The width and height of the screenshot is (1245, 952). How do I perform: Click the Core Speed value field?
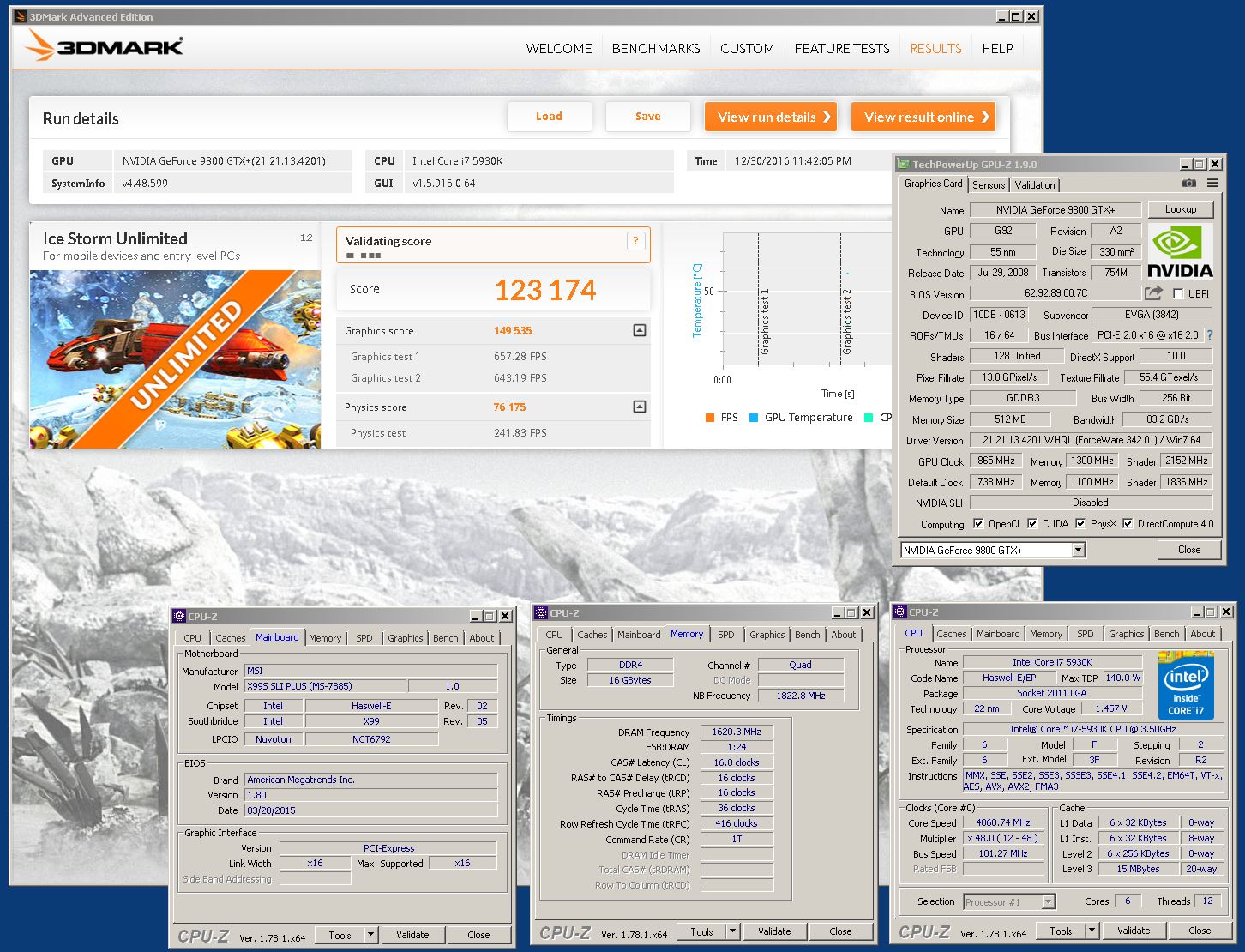(x=1003, y=822)
